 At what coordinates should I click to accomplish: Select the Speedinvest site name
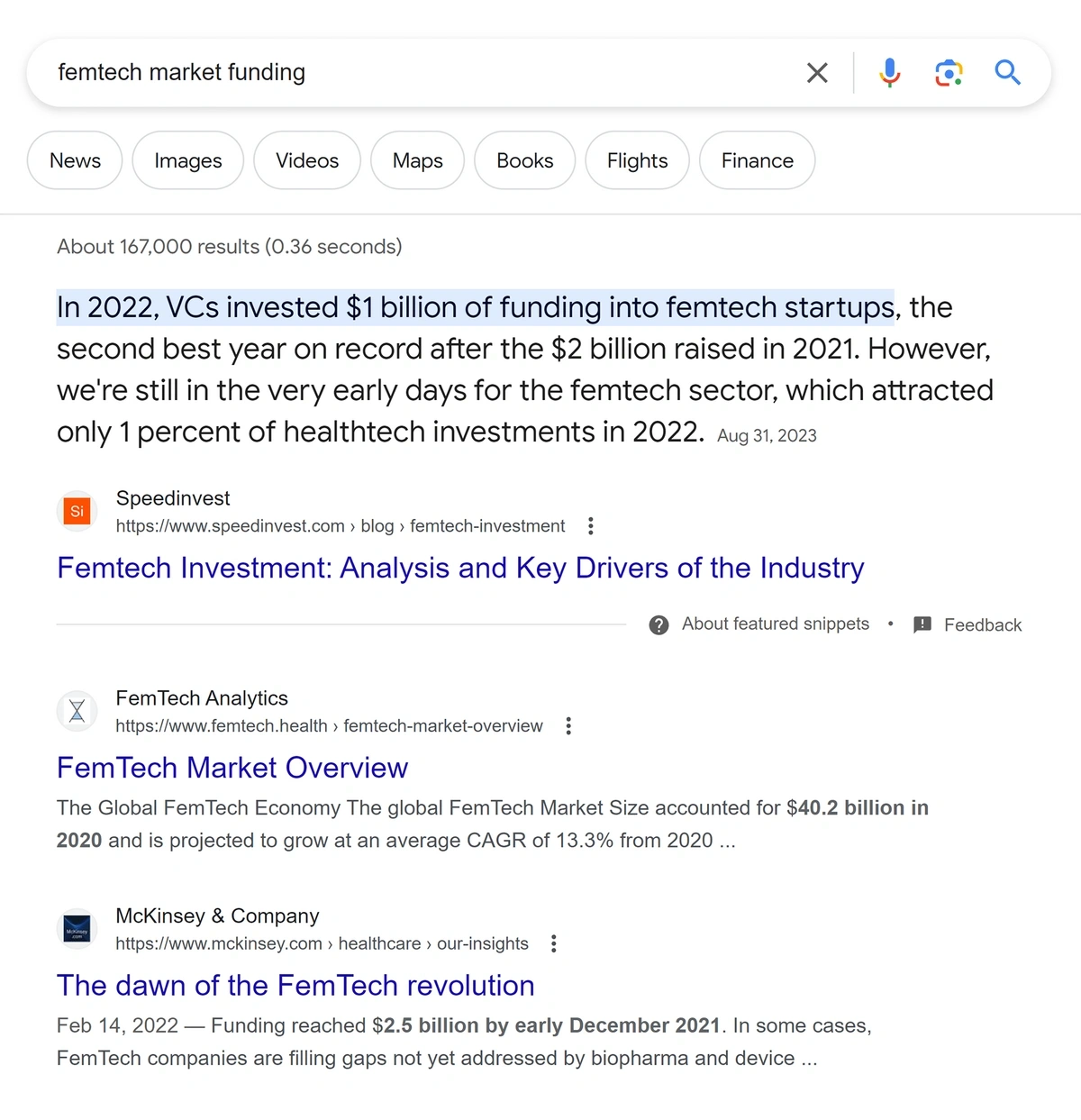tap(173, 498)
